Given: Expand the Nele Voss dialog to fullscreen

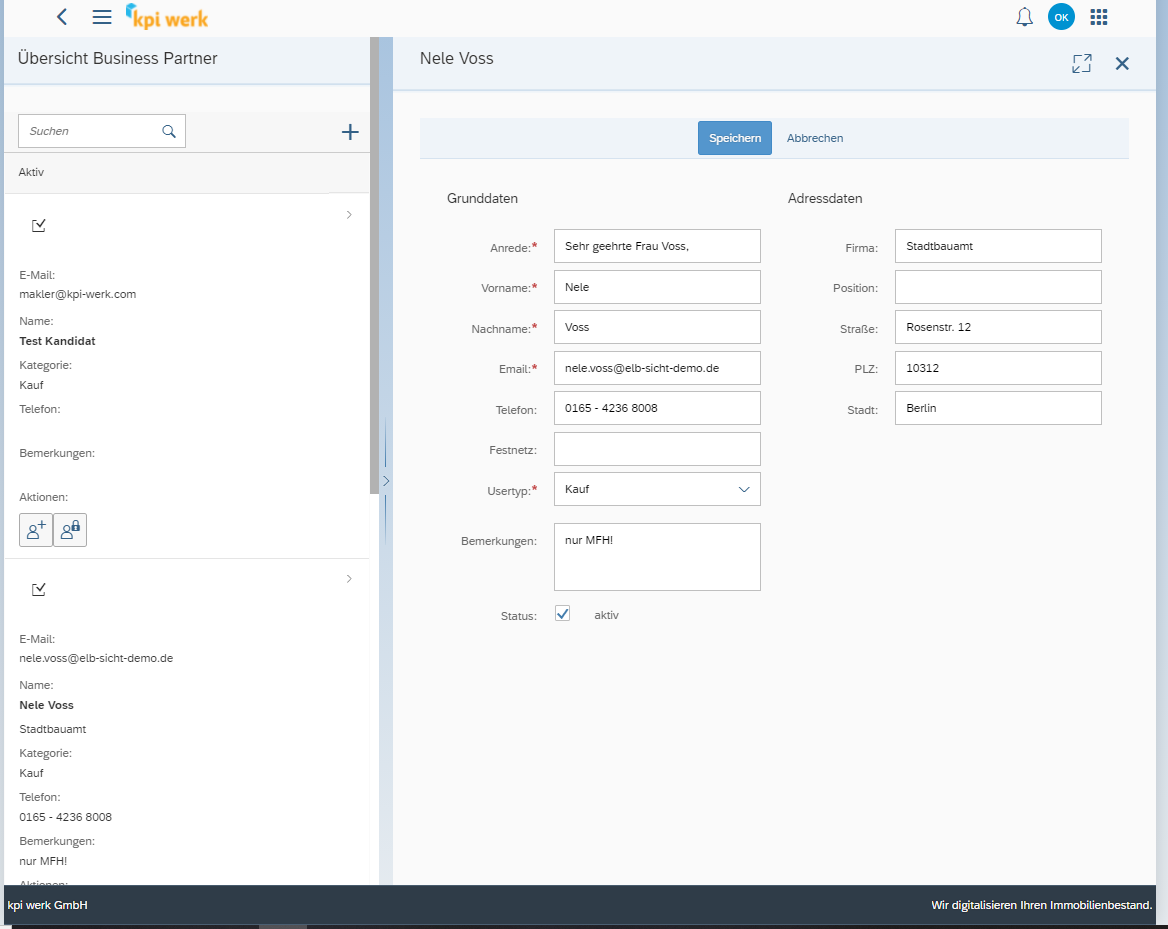Looking at the screenshot, I should [x=1081, y=63].
